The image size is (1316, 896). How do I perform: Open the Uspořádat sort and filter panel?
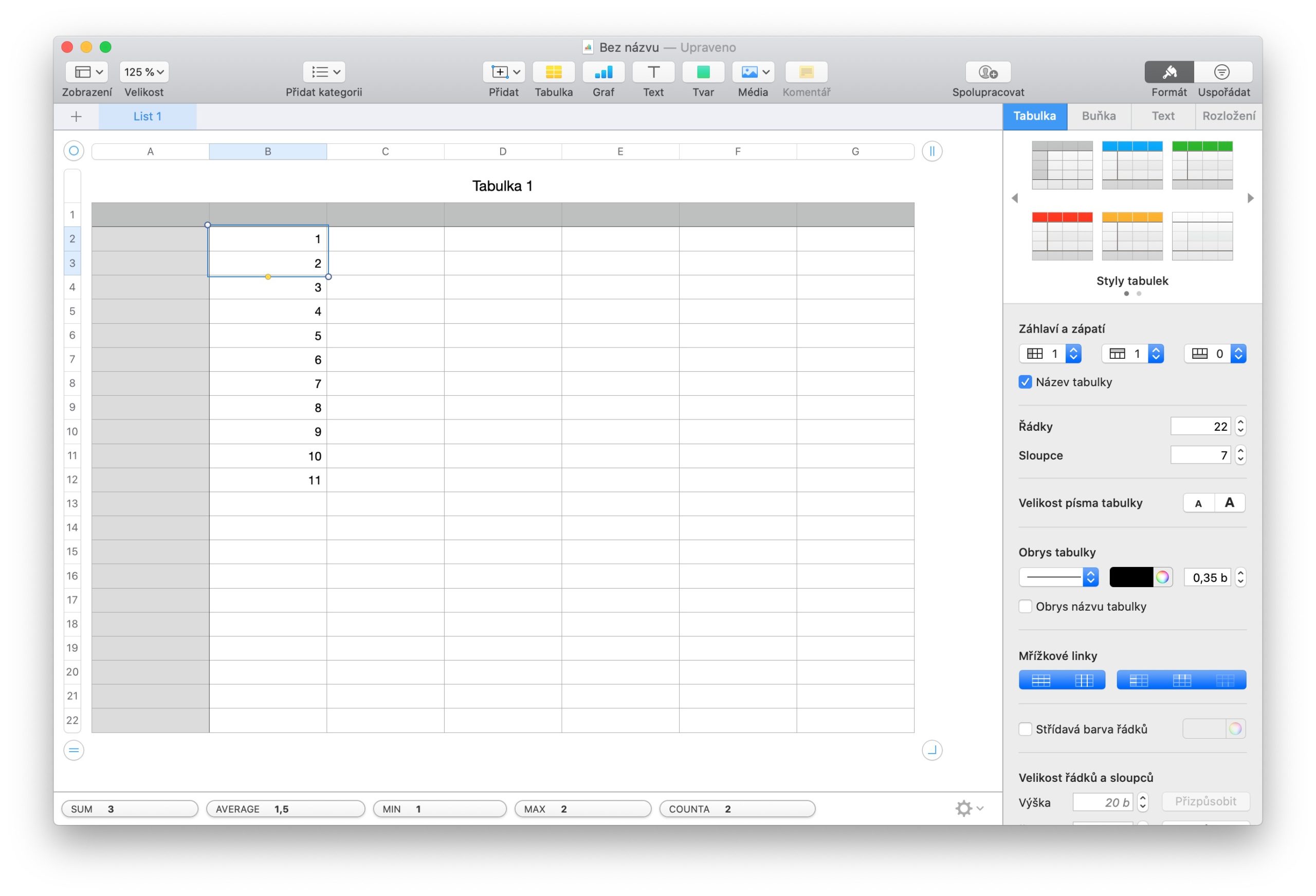coord(1222,72)
